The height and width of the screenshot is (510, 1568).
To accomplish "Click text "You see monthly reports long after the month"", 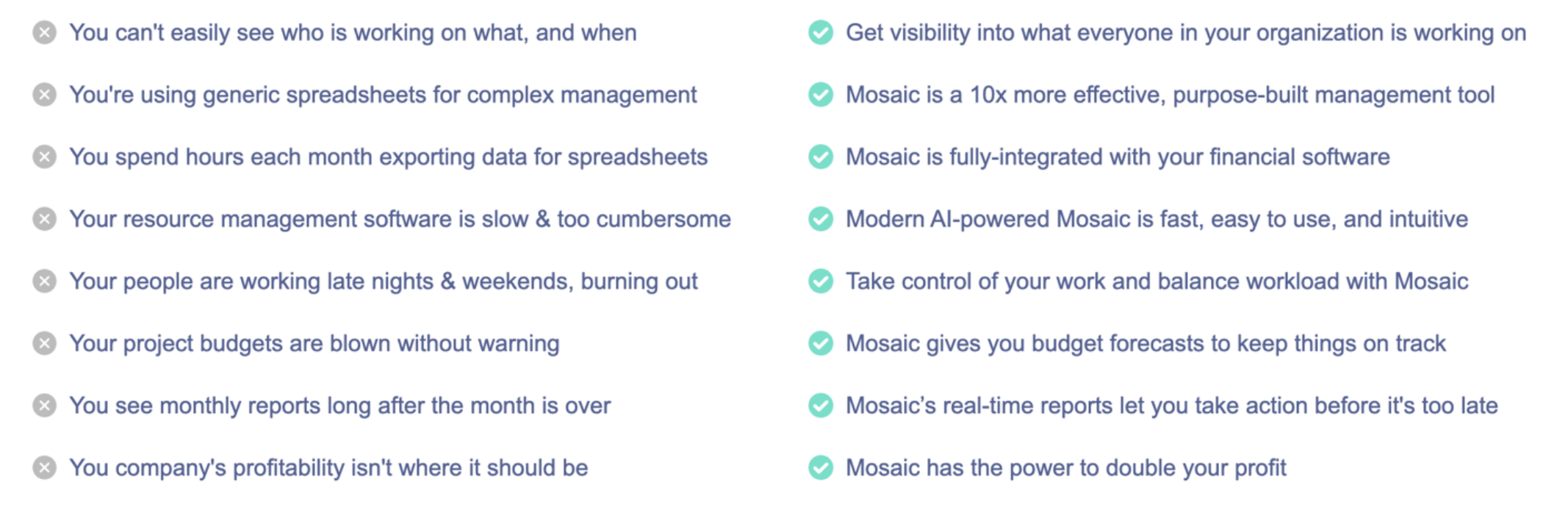I will [339, 406].
